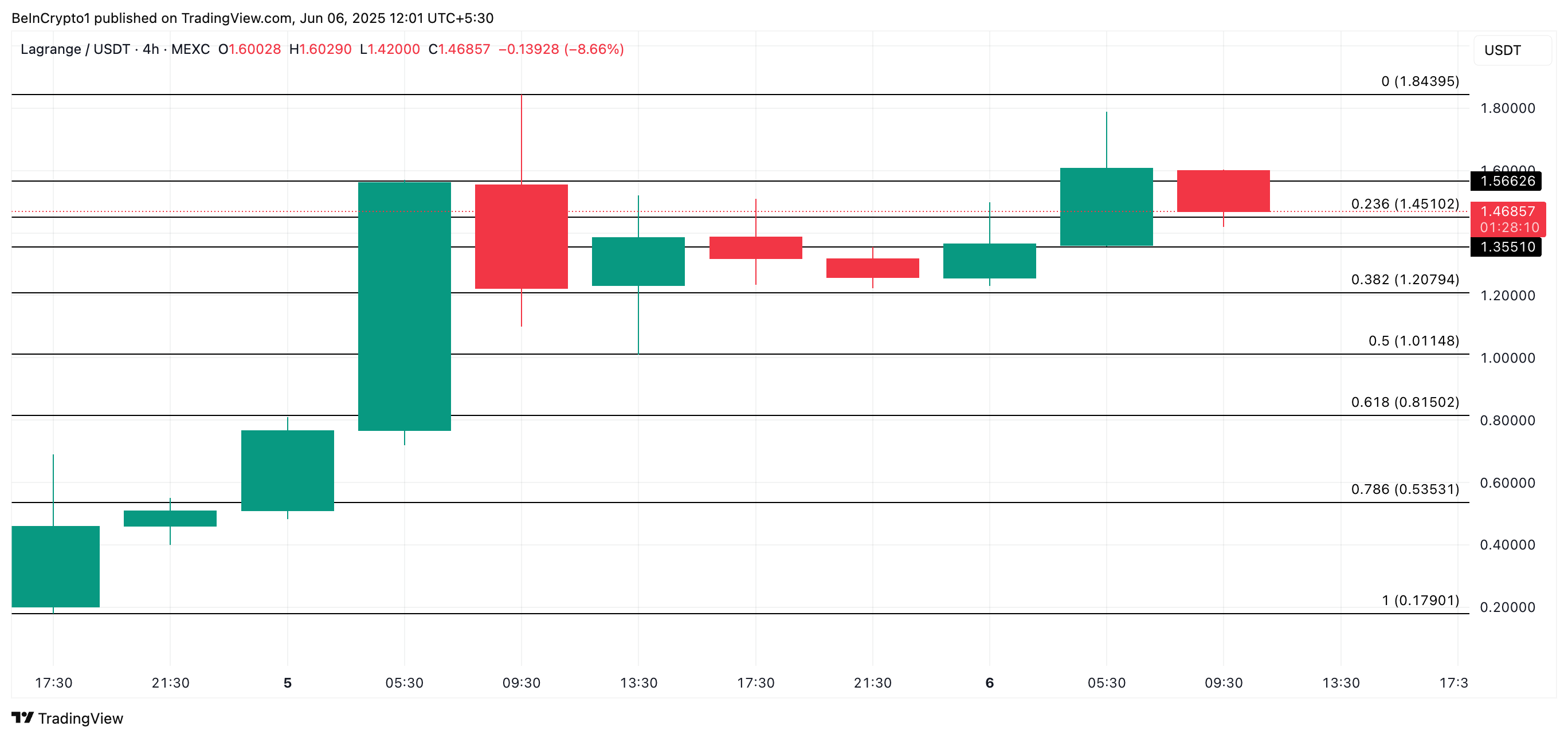The height and width of the screenshot is (738, 1568).
Task: Click the 0.786 (0.53531) Fibonacci label
Action: click(x=1404, y=489)
